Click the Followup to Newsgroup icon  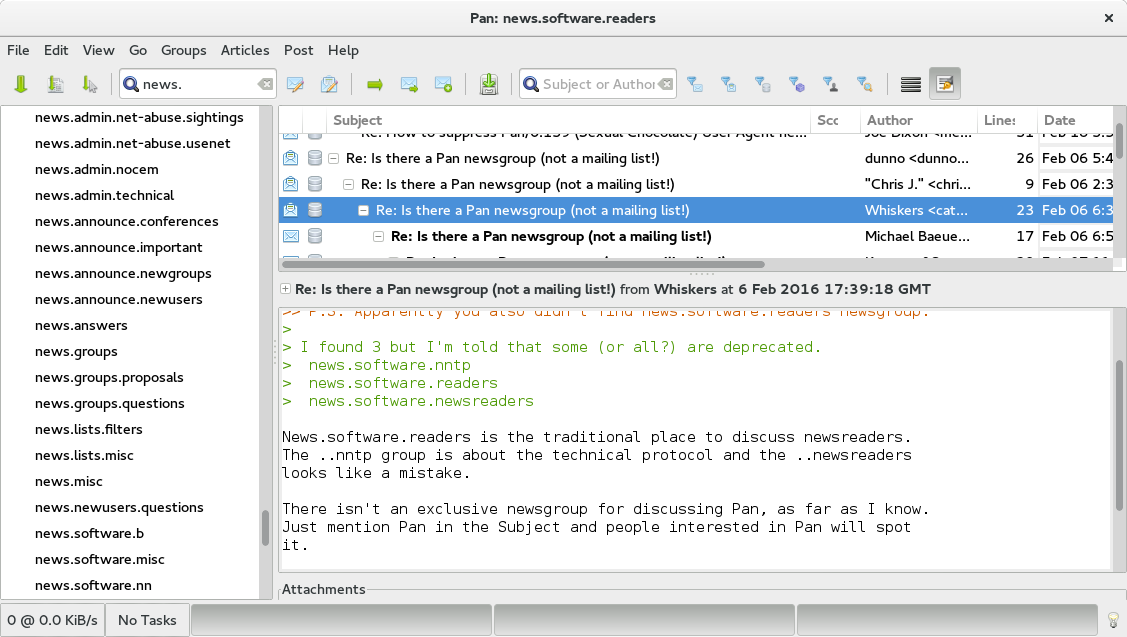[328, 85]
